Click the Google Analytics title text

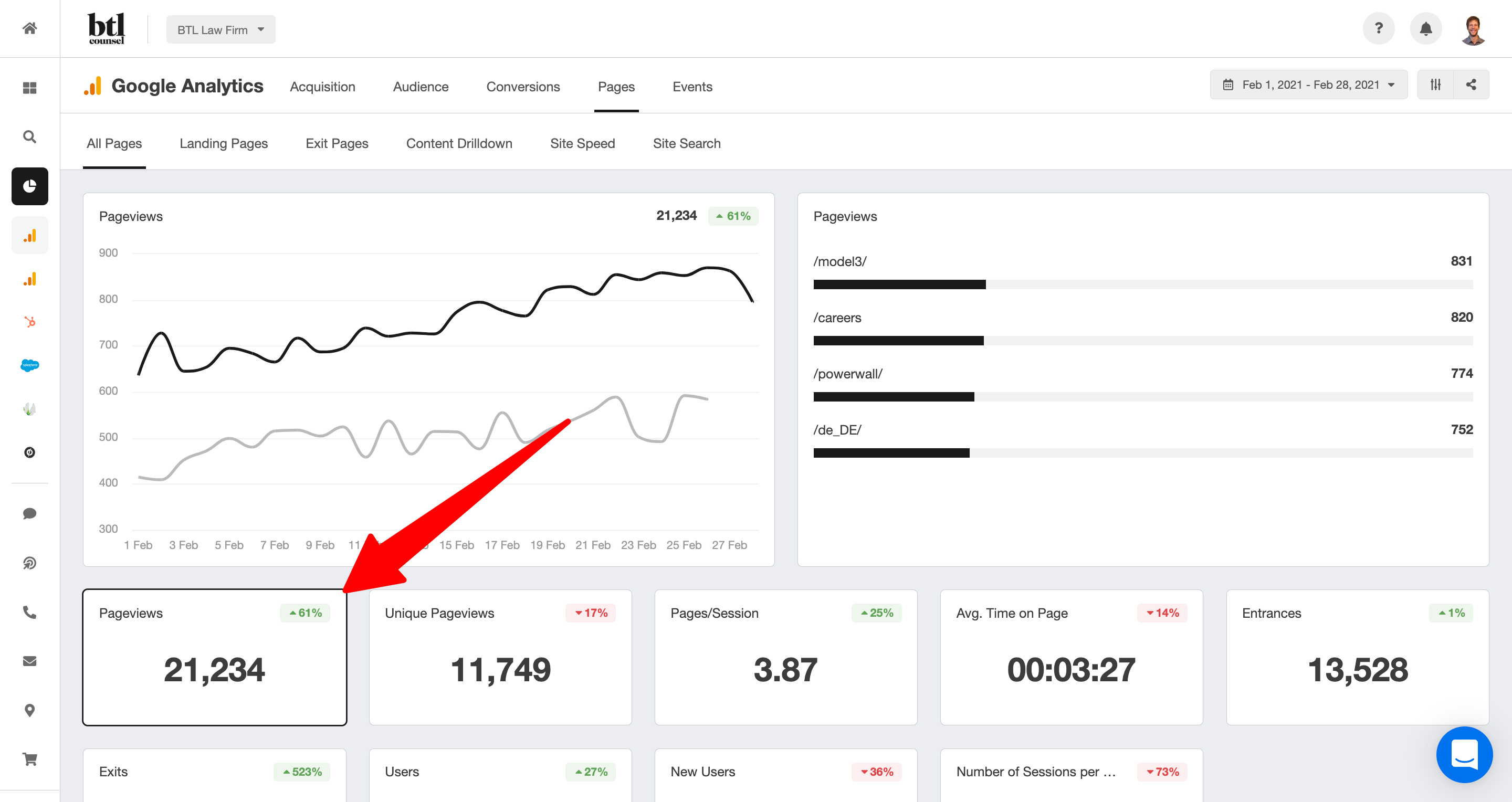pos(187,86)
